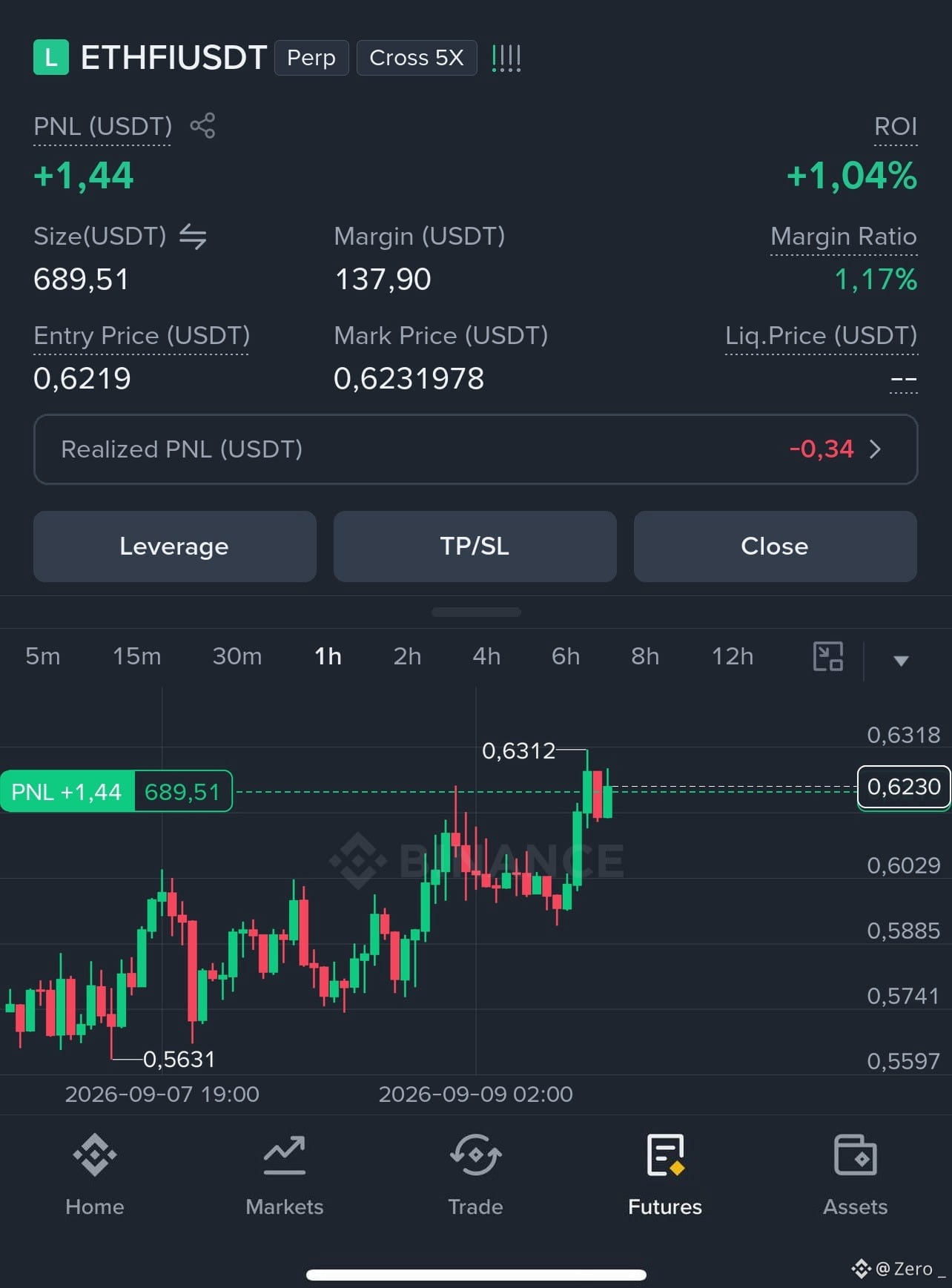Viewport: 952px width, 1288px height.
Task: Open the Markets icon
Action: point(285,1155)
